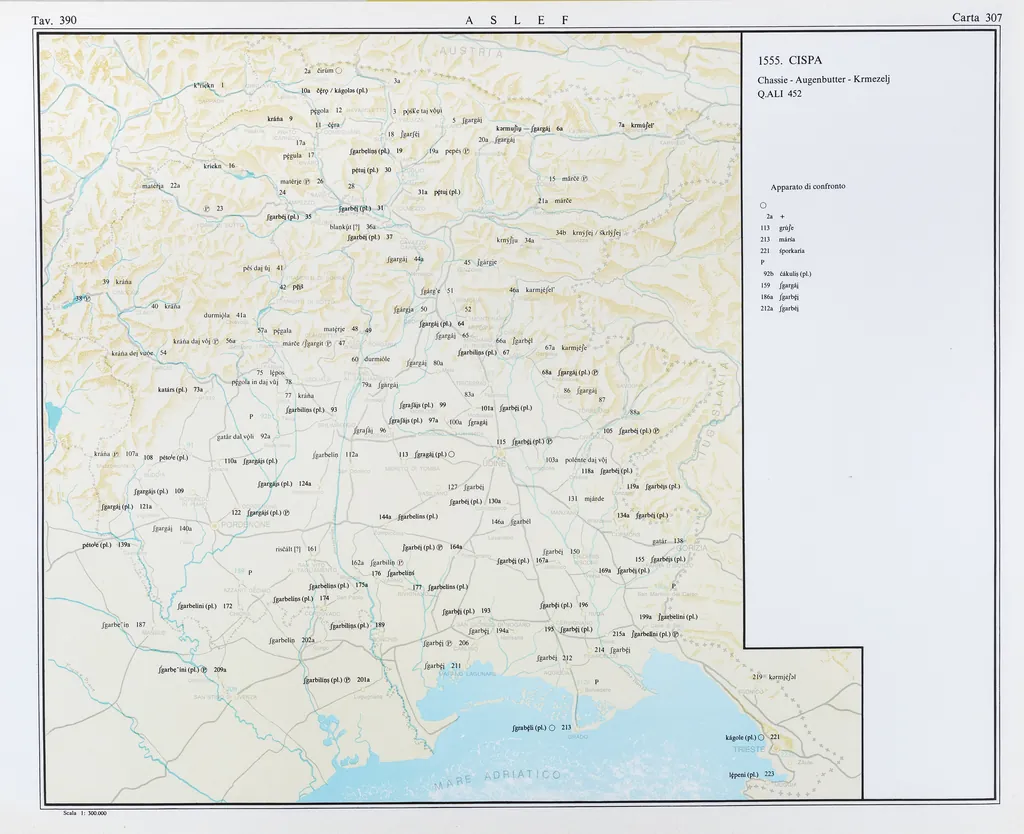Click the Tav. 390 header label

tap(54, 19)
